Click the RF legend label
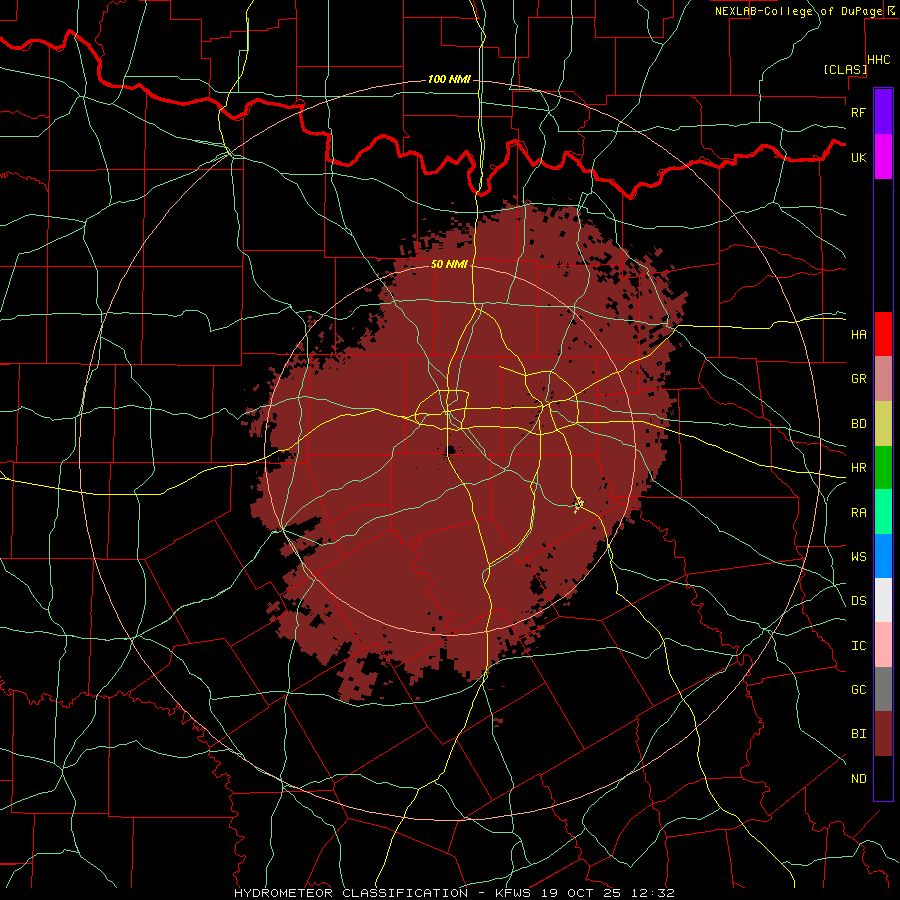 858,112
